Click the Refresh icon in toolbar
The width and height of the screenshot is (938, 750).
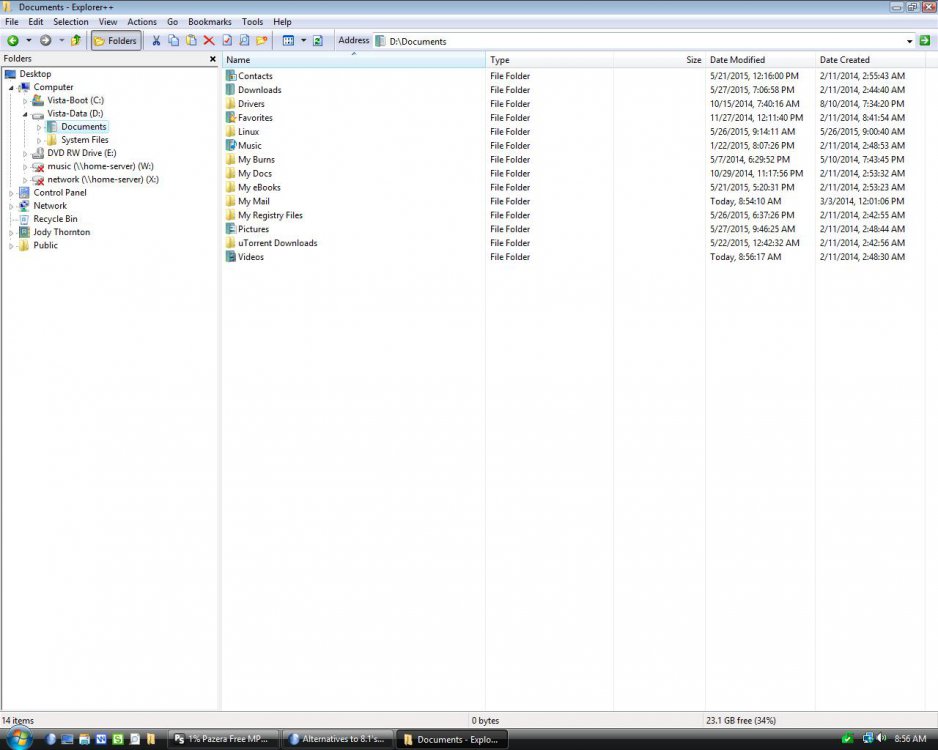coord(318,41)
